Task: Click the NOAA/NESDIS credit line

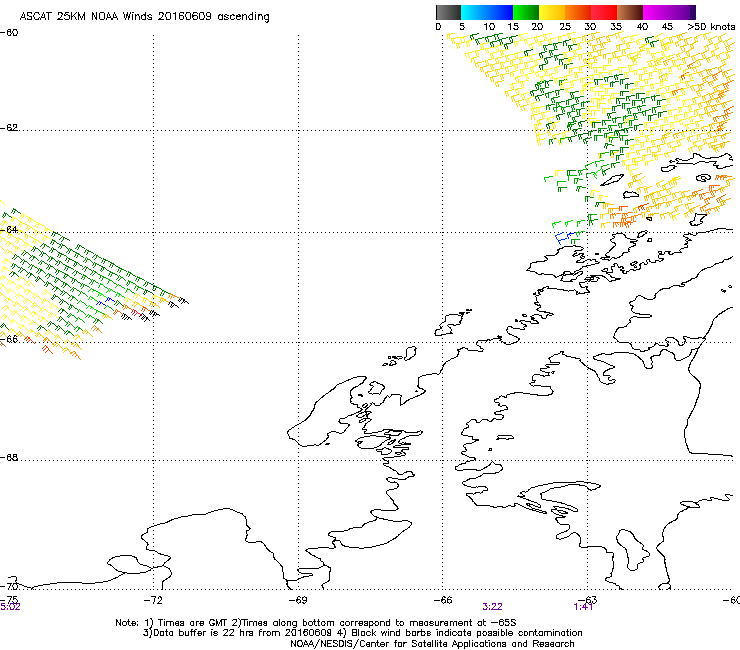Action: tap(432, 644)
